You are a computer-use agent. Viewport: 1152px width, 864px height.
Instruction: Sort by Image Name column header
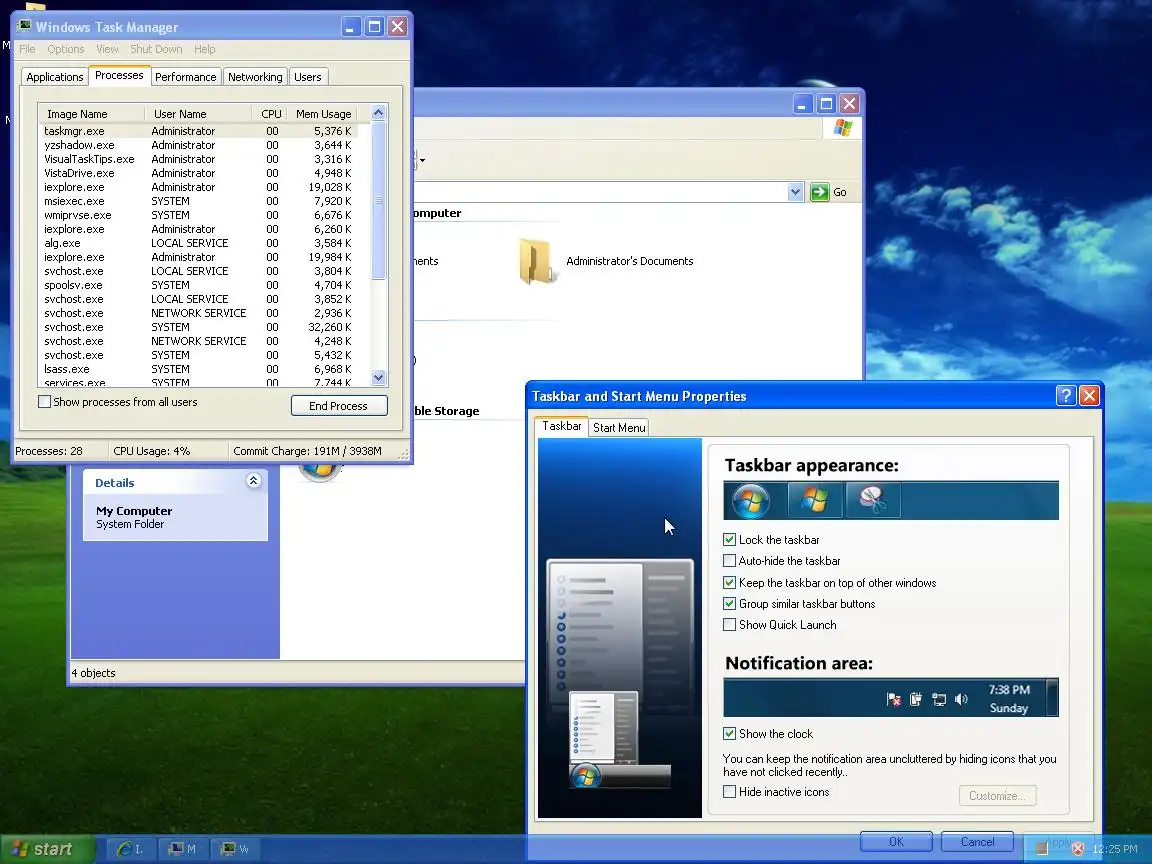point(92,114)
